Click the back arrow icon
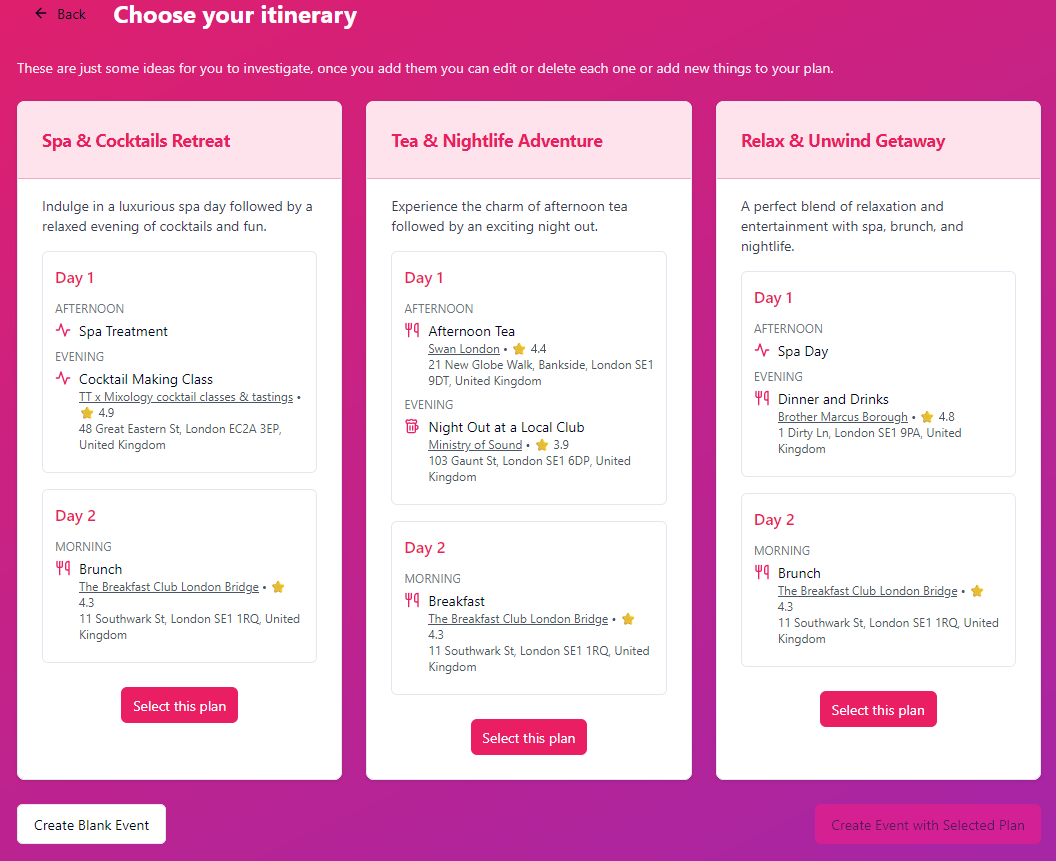Image resolution: width=1056 pixels, height=861 pixels. [40, 13]
